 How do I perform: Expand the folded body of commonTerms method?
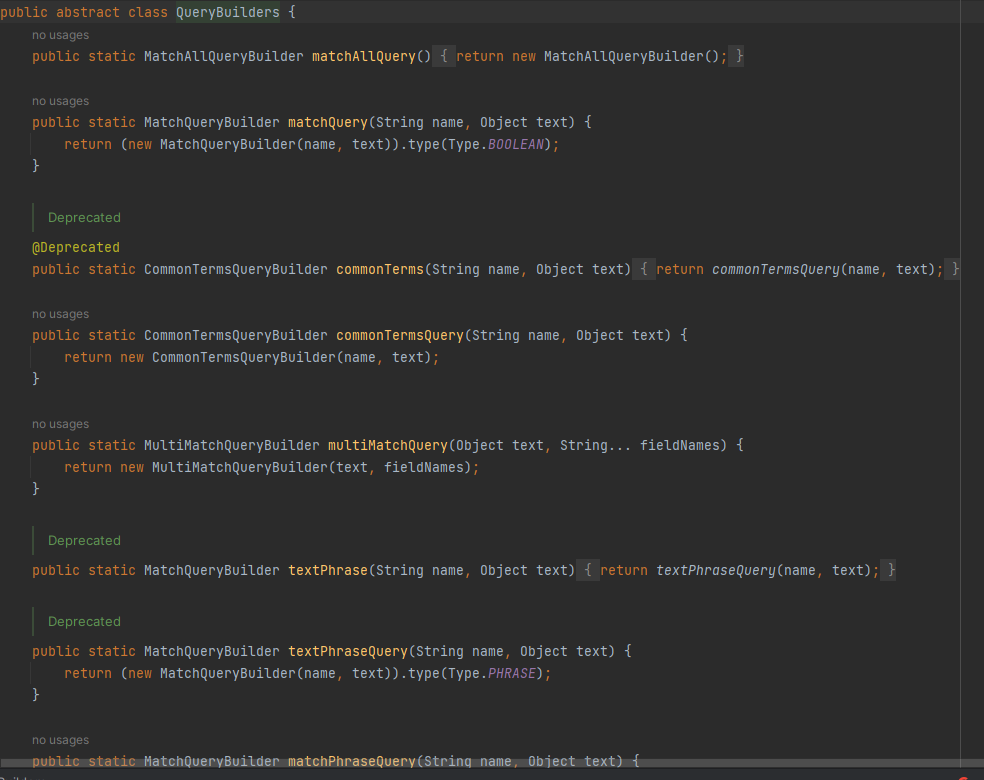coord(643,269)
